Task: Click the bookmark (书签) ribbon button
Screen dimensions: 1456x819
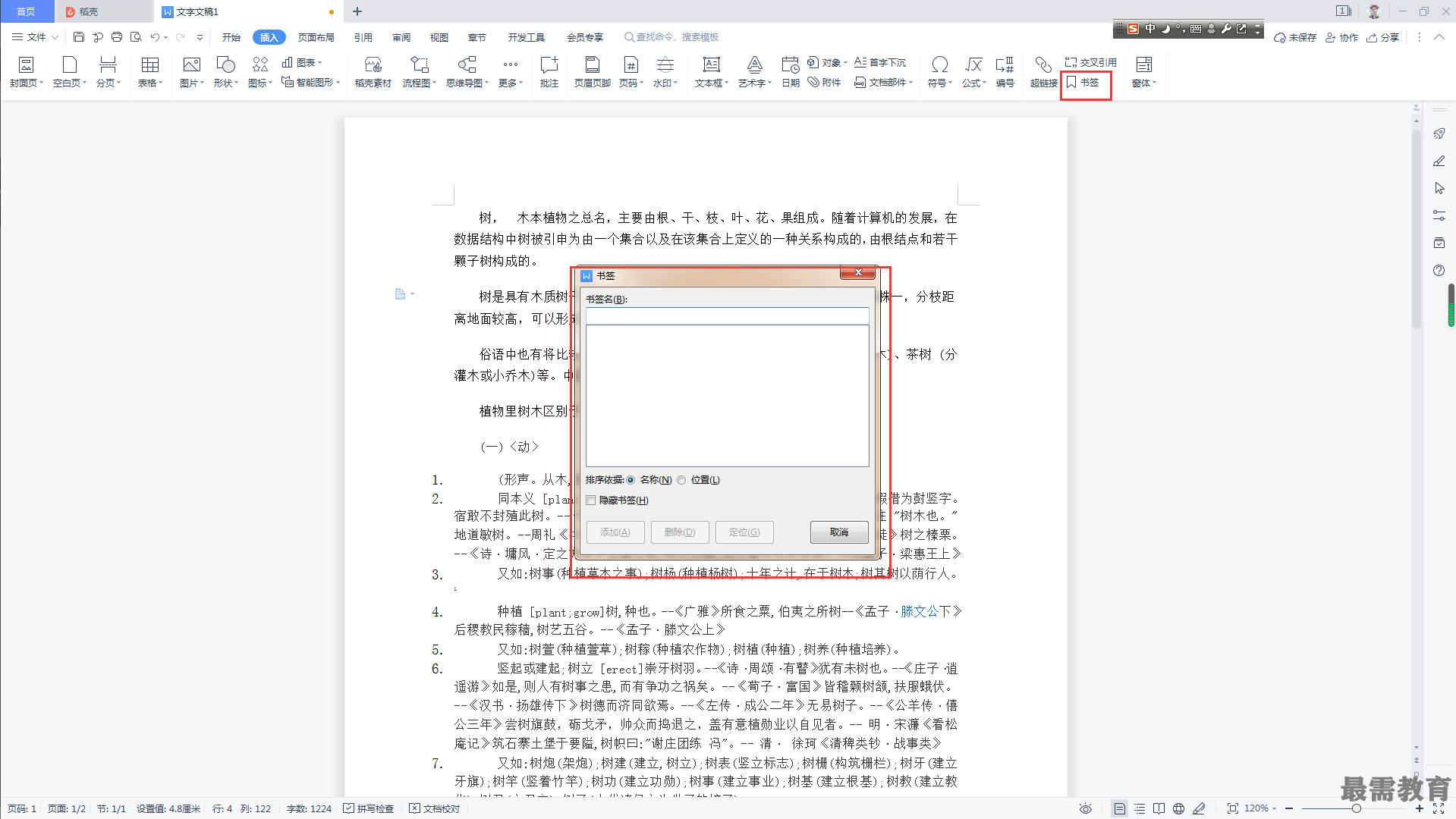Action: coord(1083,83)
